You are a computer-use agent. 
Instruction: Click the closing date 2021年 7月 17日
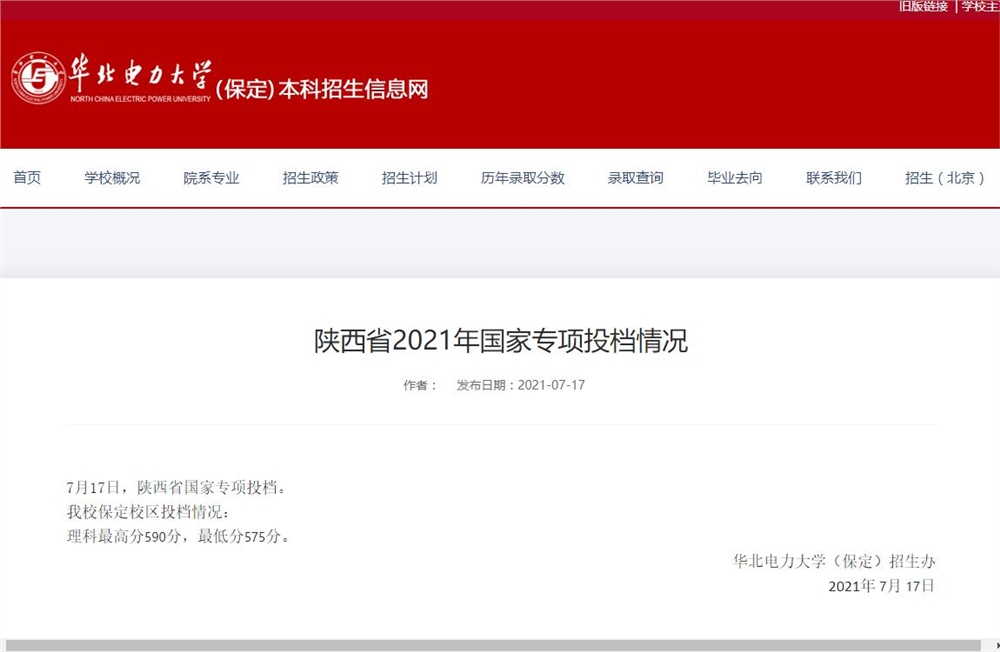click(x=882, y=586)
